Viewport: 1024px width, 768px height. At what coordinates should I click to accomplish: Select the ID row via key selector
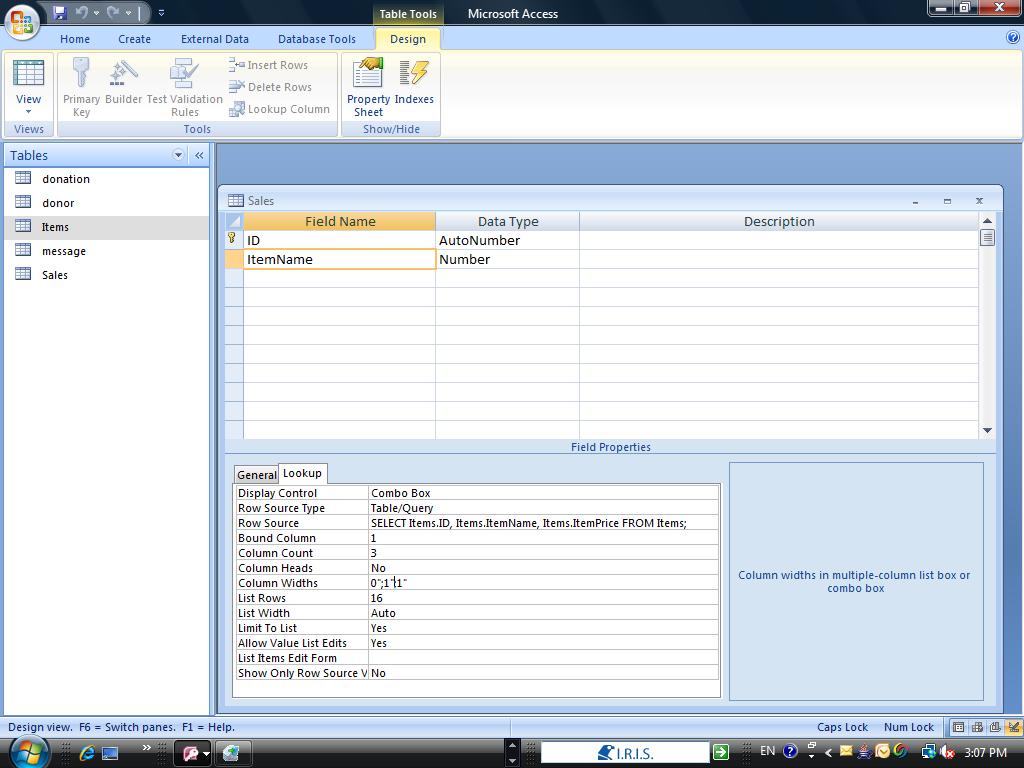click(x=234, y=240)
